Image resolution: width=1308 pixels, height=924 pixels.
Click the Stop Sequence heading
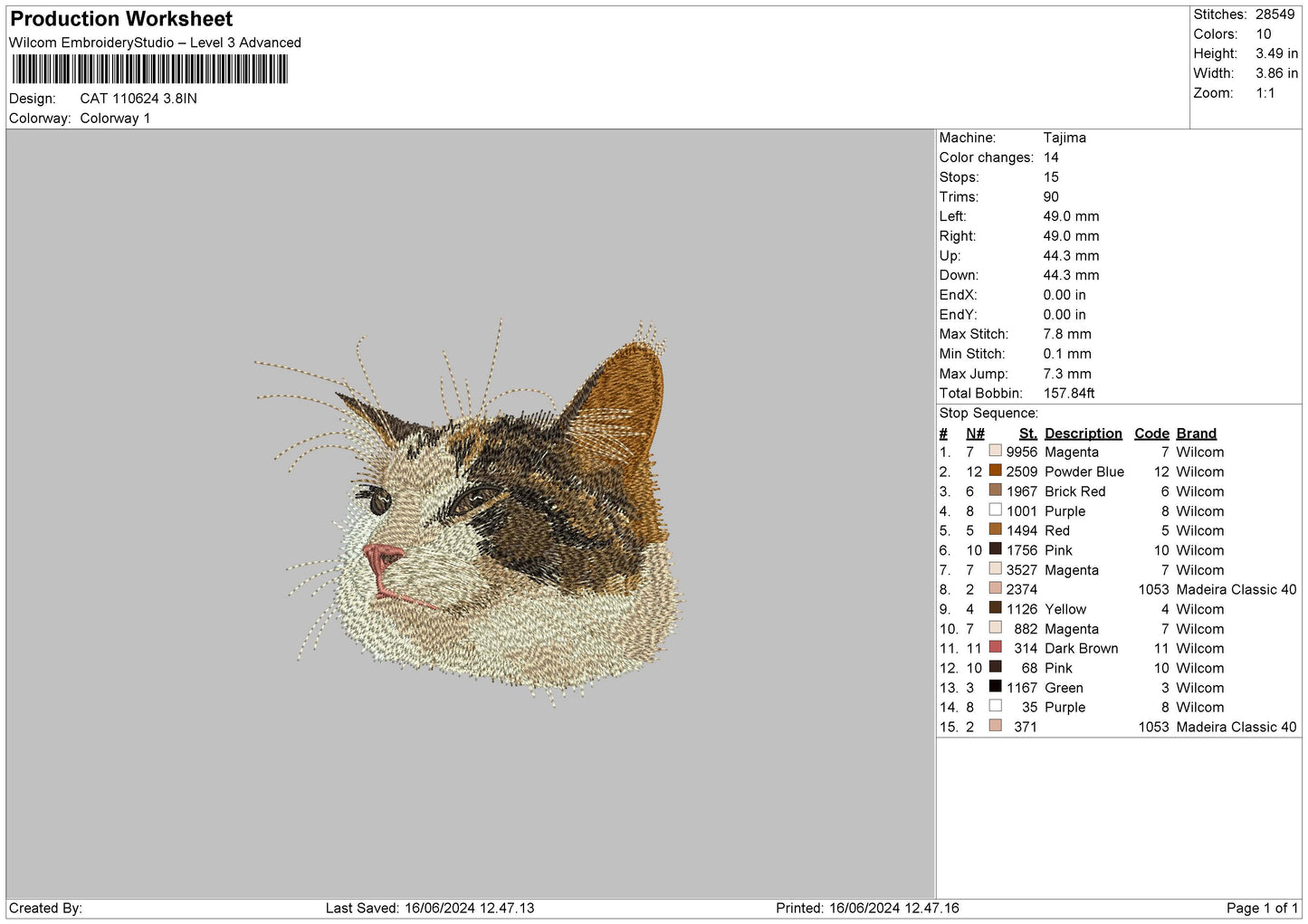click(x=988, y=413)
